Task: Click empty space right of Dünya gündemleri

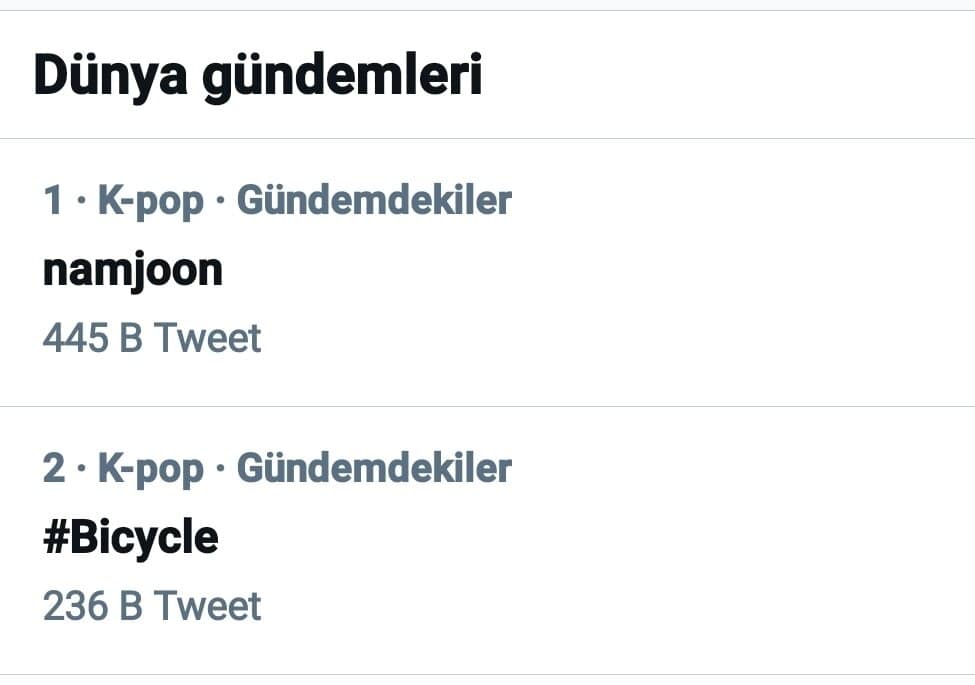Action: [720, 77]
